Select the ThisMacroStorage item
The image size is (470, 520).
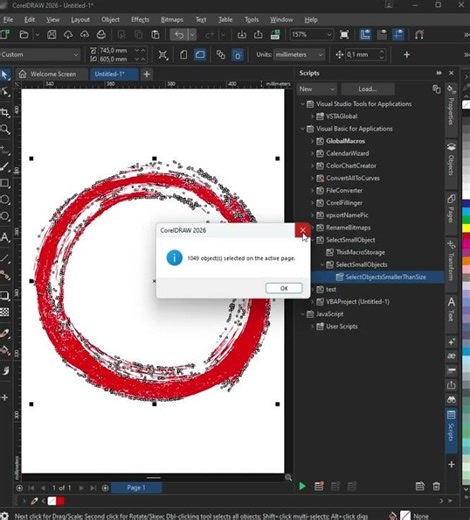pyautogui.click(x=360, y=252)
